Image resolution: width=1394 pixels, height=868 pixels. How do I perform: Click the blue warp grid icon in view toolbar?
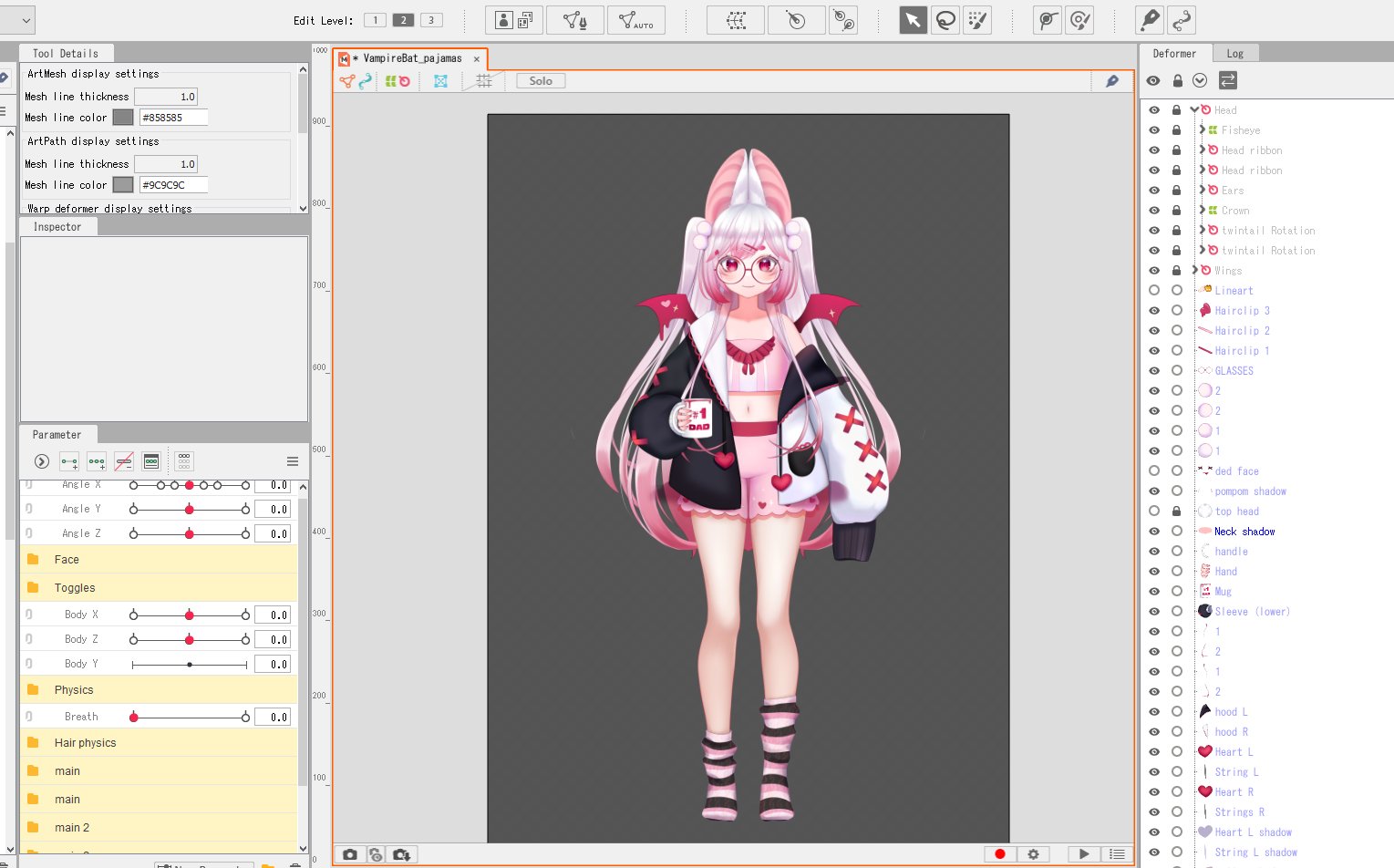[440, 81]
